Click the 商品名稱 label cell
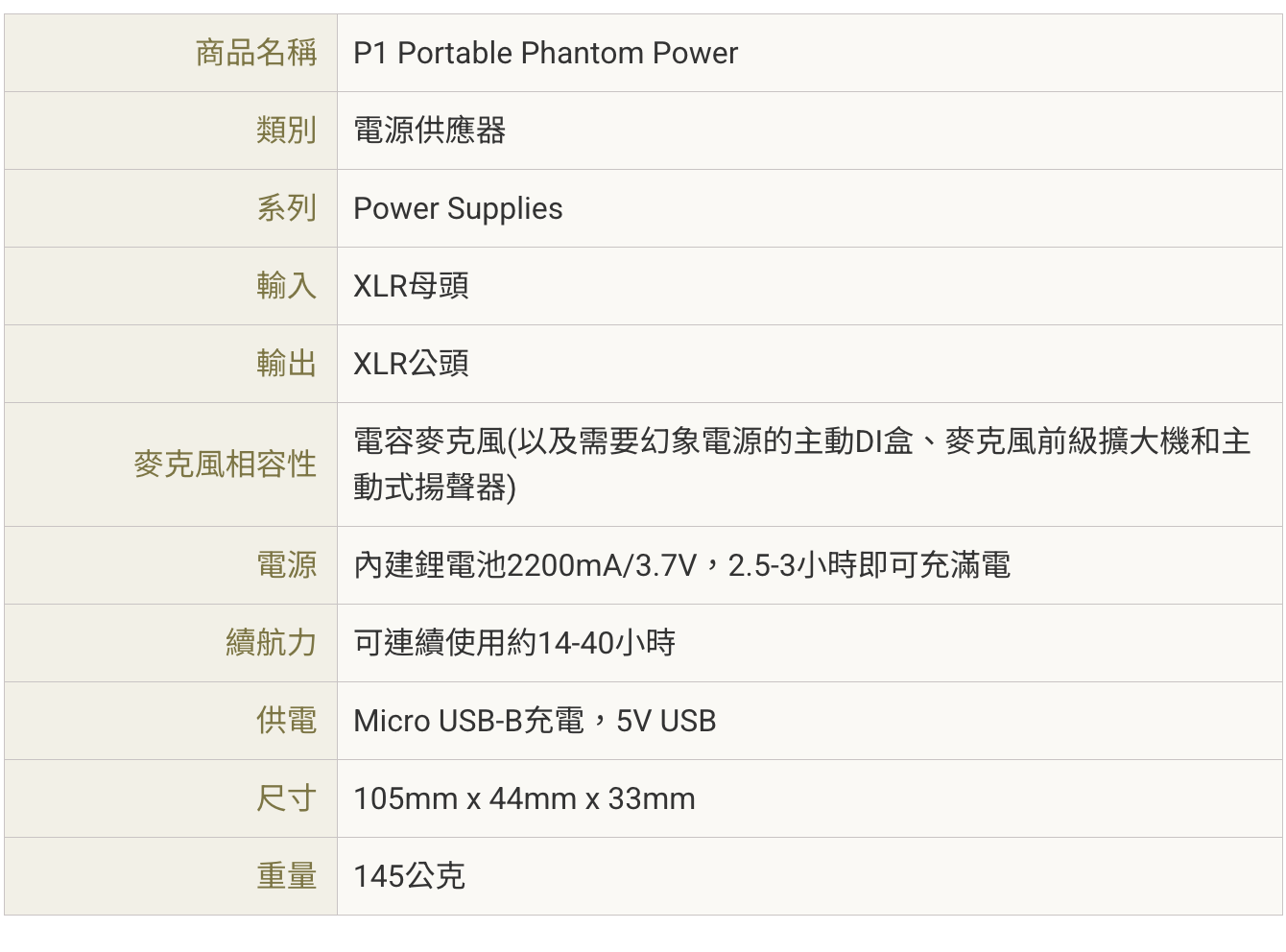 [x=256, y=53]
